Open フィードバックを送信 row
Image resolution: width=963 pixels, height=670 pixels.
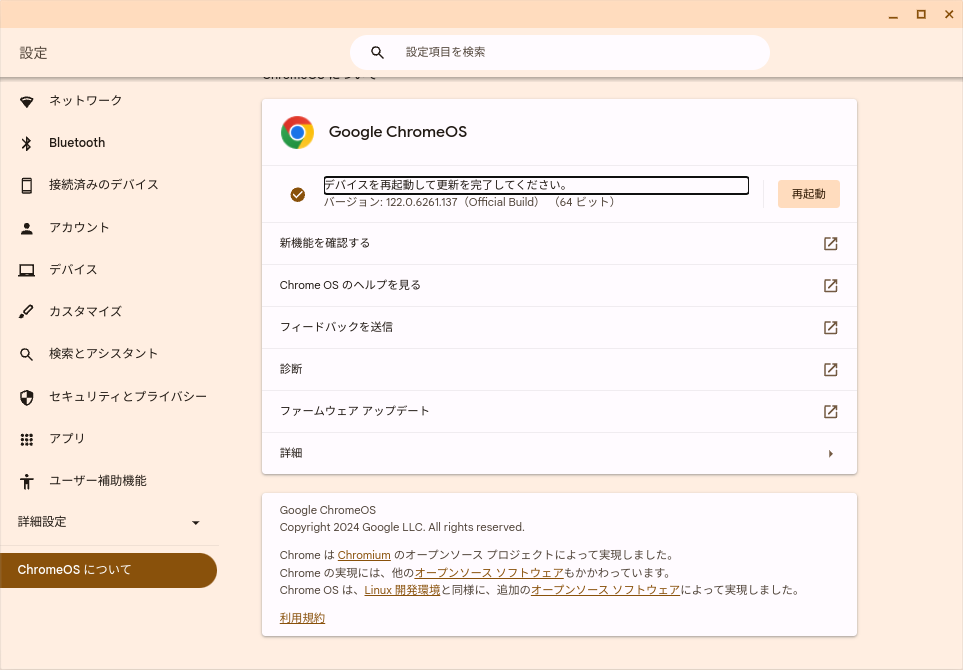559,327
